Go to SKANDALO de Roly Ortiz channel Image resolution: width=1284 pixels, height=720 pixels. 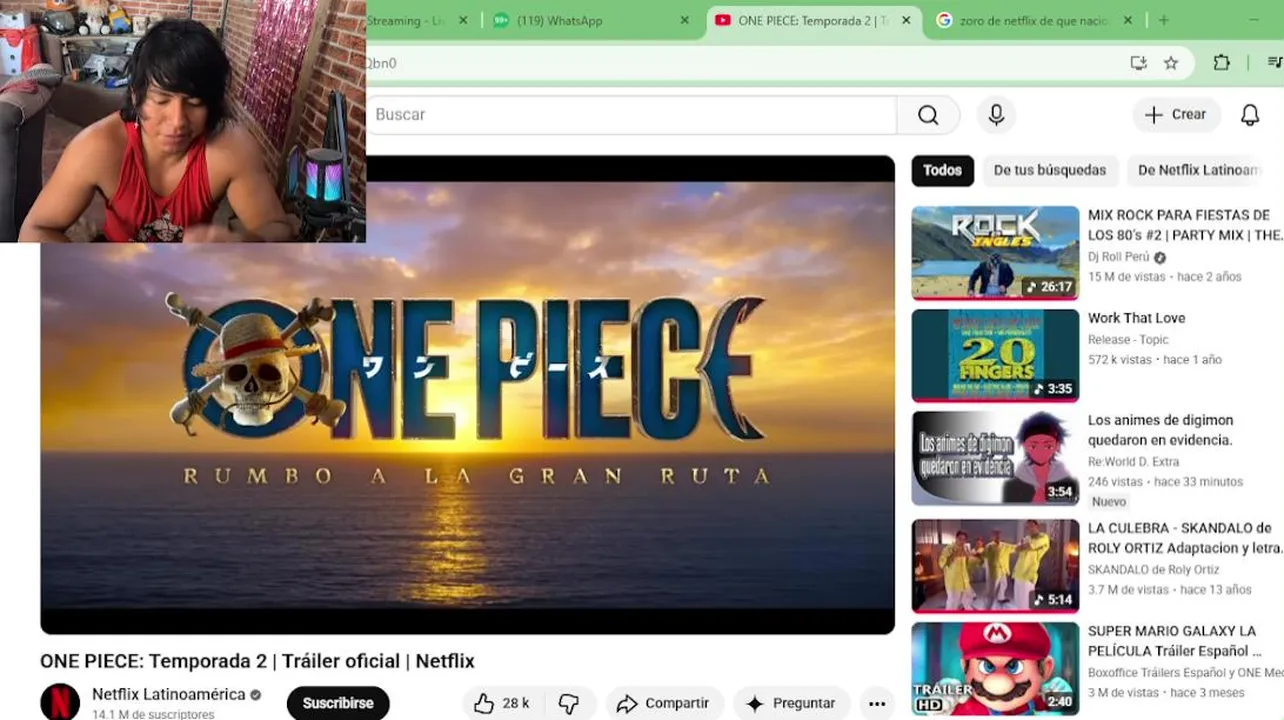(1153, 570)
